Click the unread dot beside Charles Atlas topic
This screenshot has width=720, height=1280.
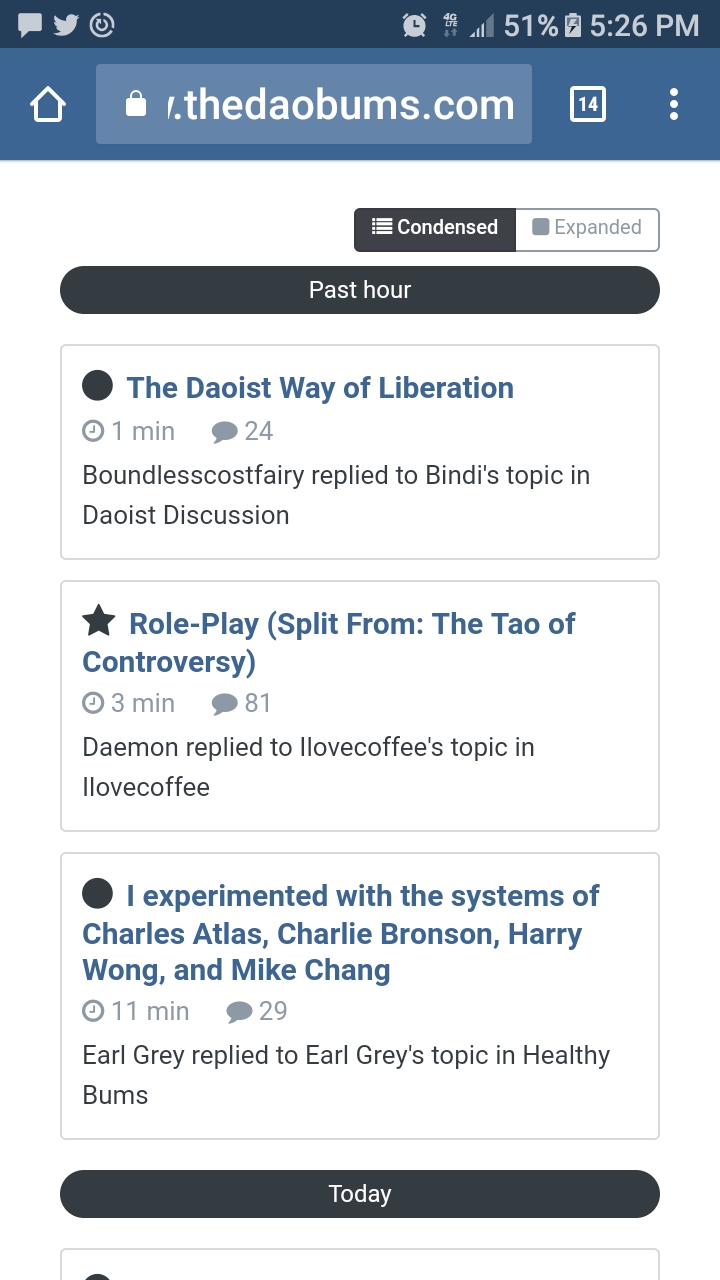coord(97,893)
